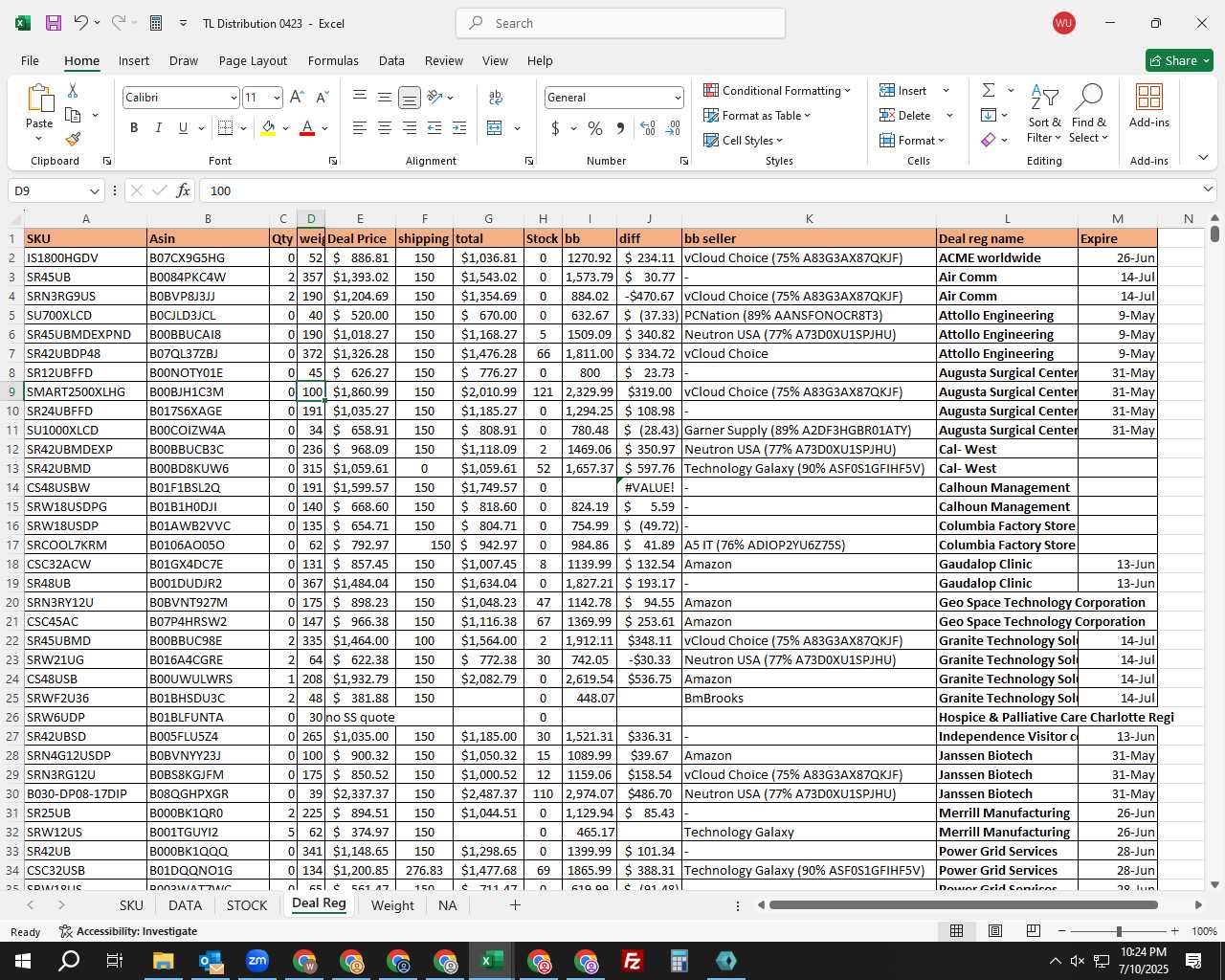The height and width of the screenshot is (980, 1225).
Task: Toggle Bottom Align for cell text
Action: (x=410, y=97)
